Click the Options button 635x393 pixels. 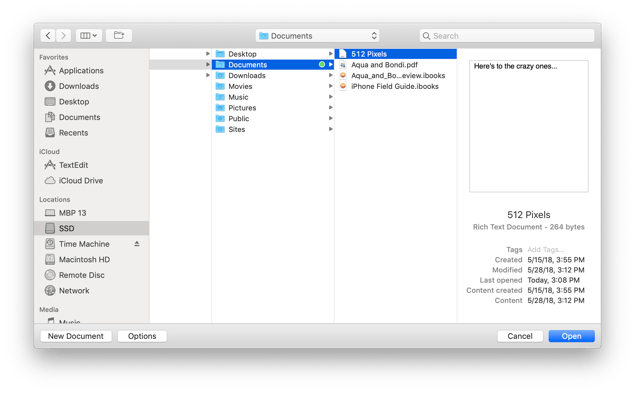pyautogui.click(x=142, y=336)
